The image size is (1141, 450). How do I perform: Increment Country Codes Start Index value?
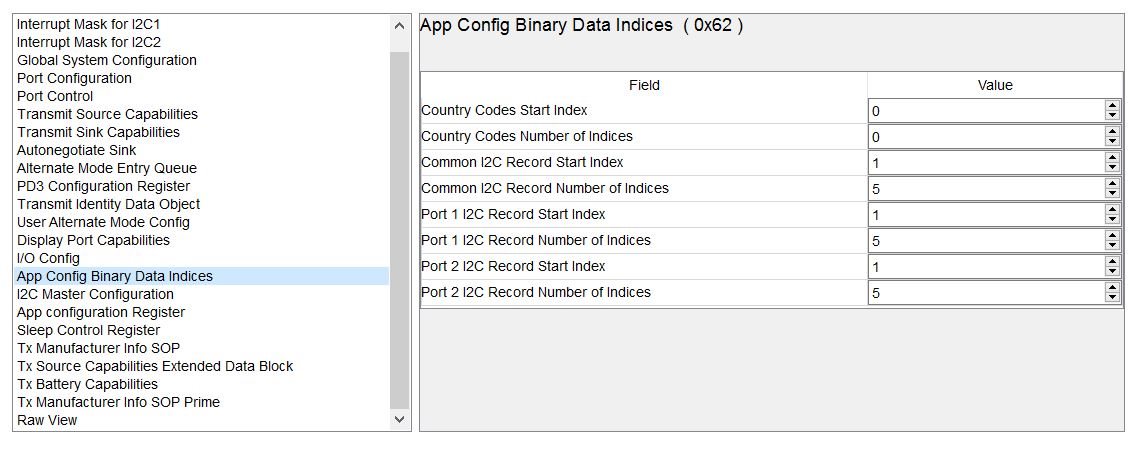coord(1112,106)
